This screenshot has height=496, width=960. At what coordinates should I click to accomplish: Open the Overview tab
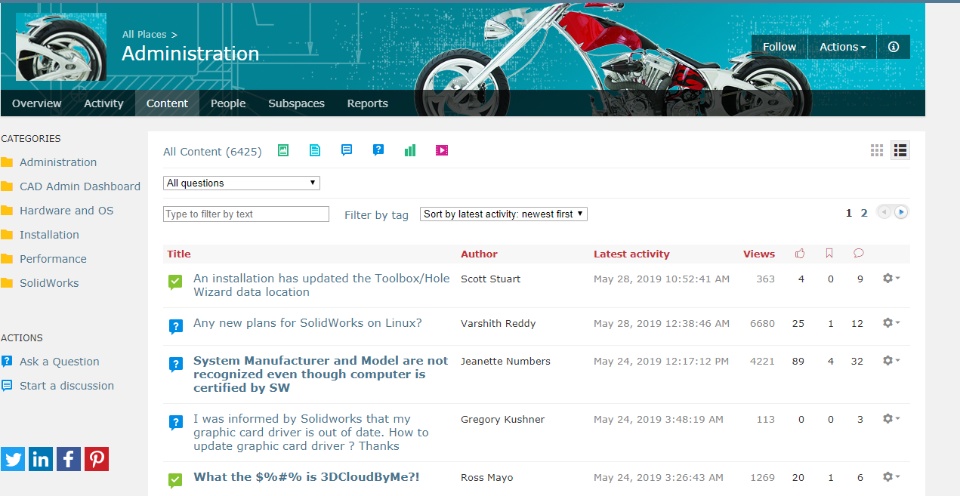pyautogui.click(x=37, y=103)
